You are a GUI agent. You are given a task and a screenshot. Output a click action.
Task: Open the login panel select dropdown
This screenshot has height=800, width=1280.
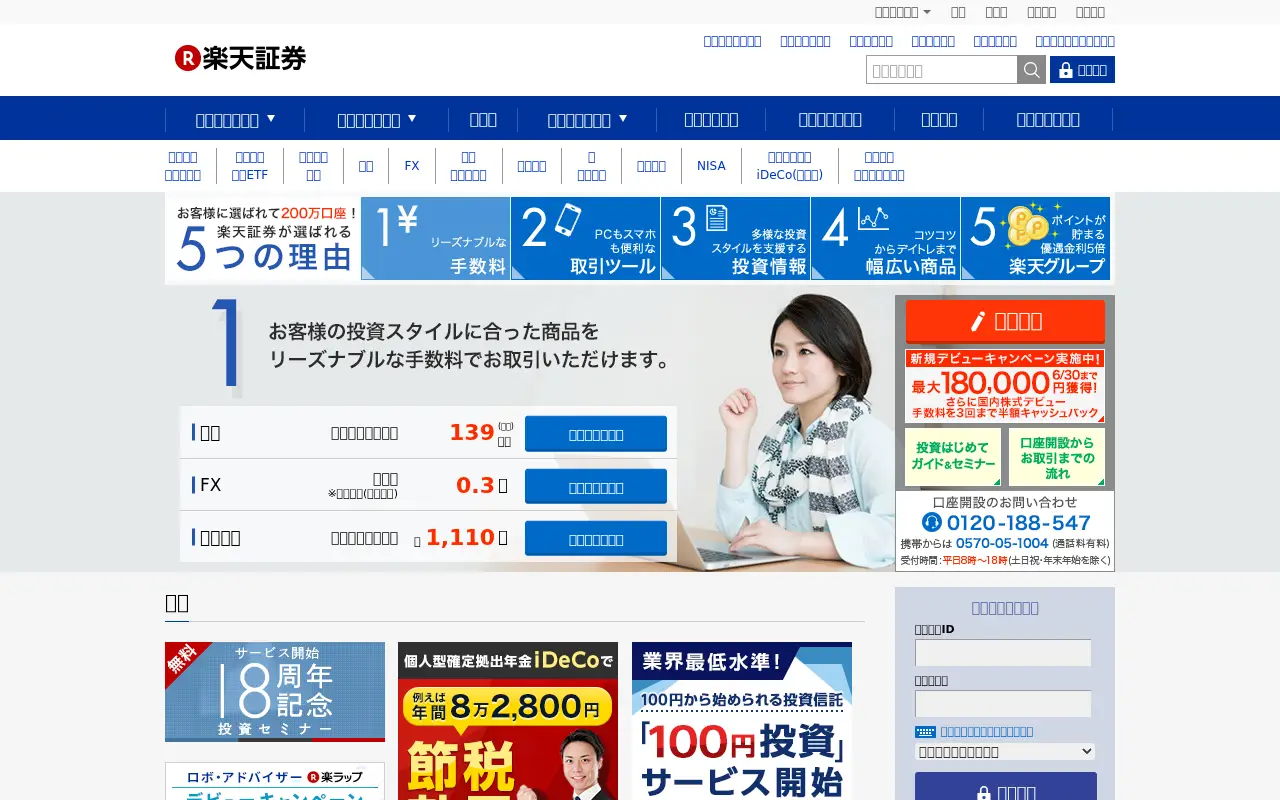tap(1005, 752)
